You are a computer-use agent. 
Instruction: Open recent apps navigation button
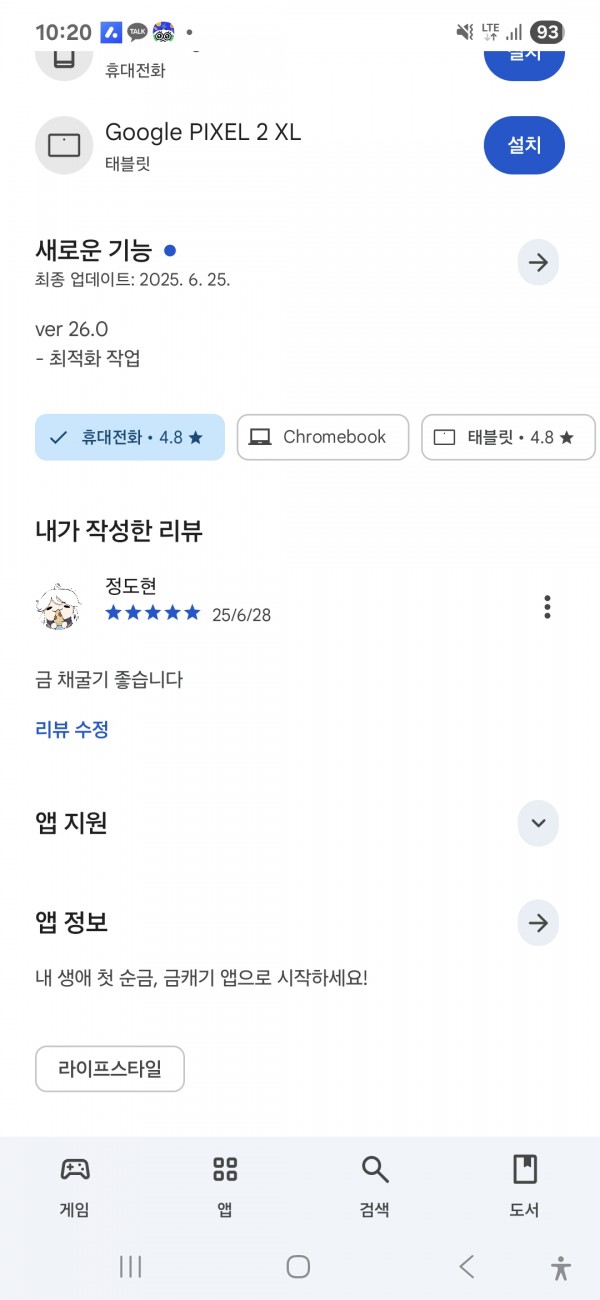click(x=130, y=1267)
